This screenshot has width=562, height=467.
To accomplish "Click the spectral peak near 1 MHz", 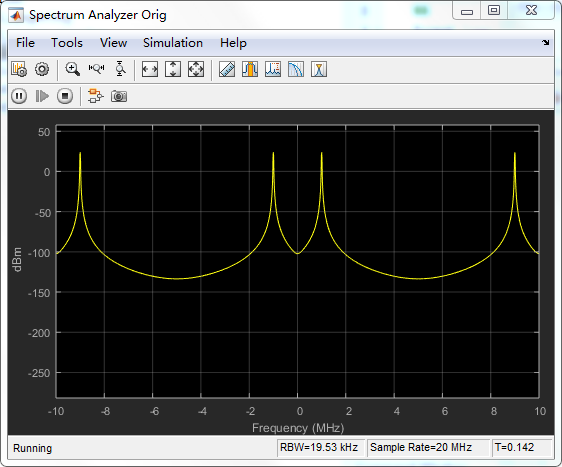I will tap(322, 153).
